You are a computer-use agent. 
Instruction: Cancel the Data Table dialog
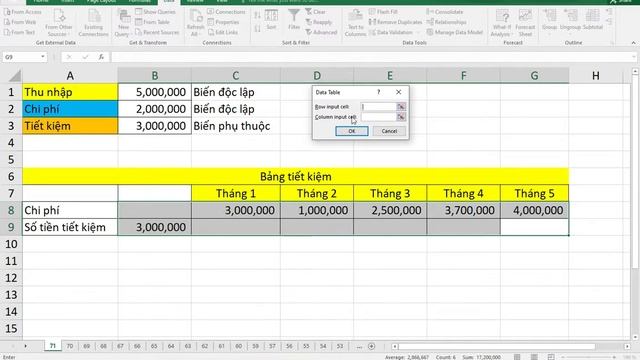(389, 131)
